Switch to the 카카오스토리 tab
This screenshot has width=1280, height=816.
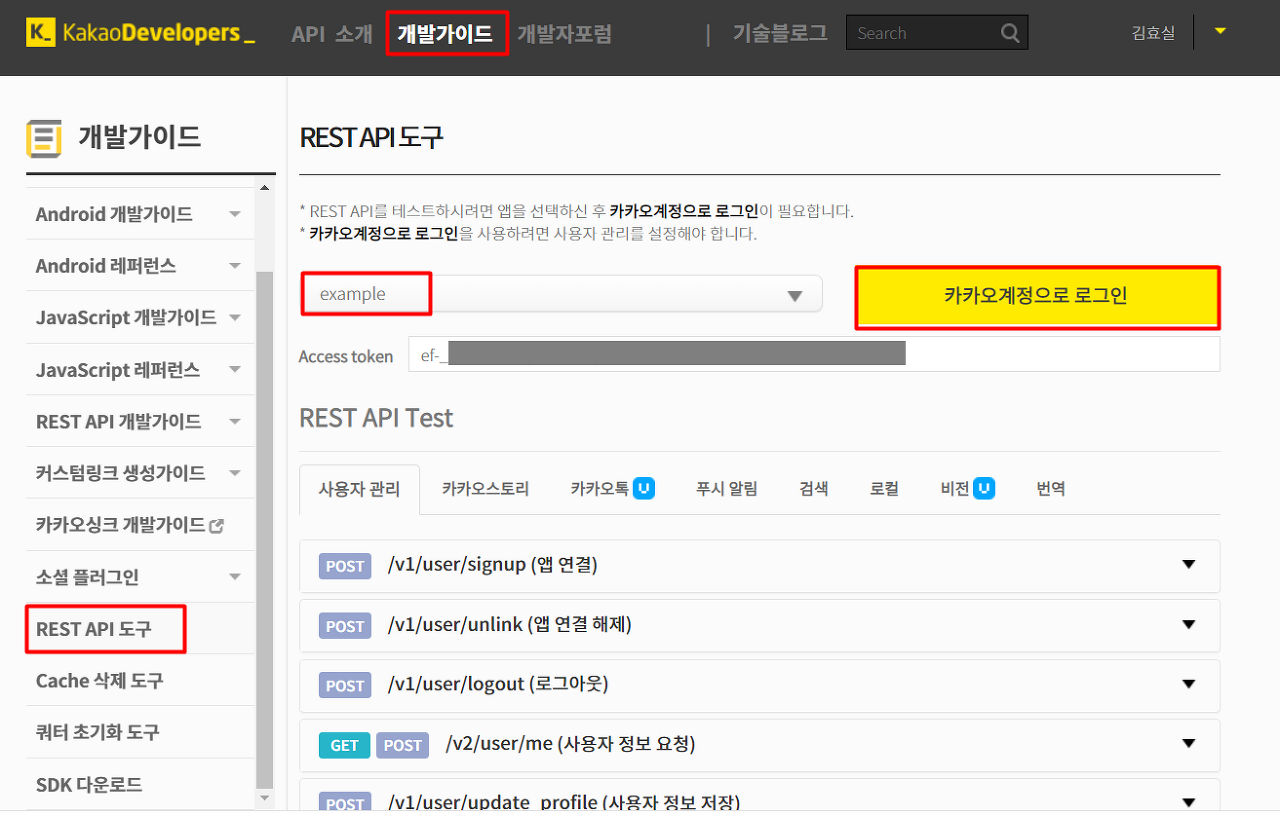point(485,489)
